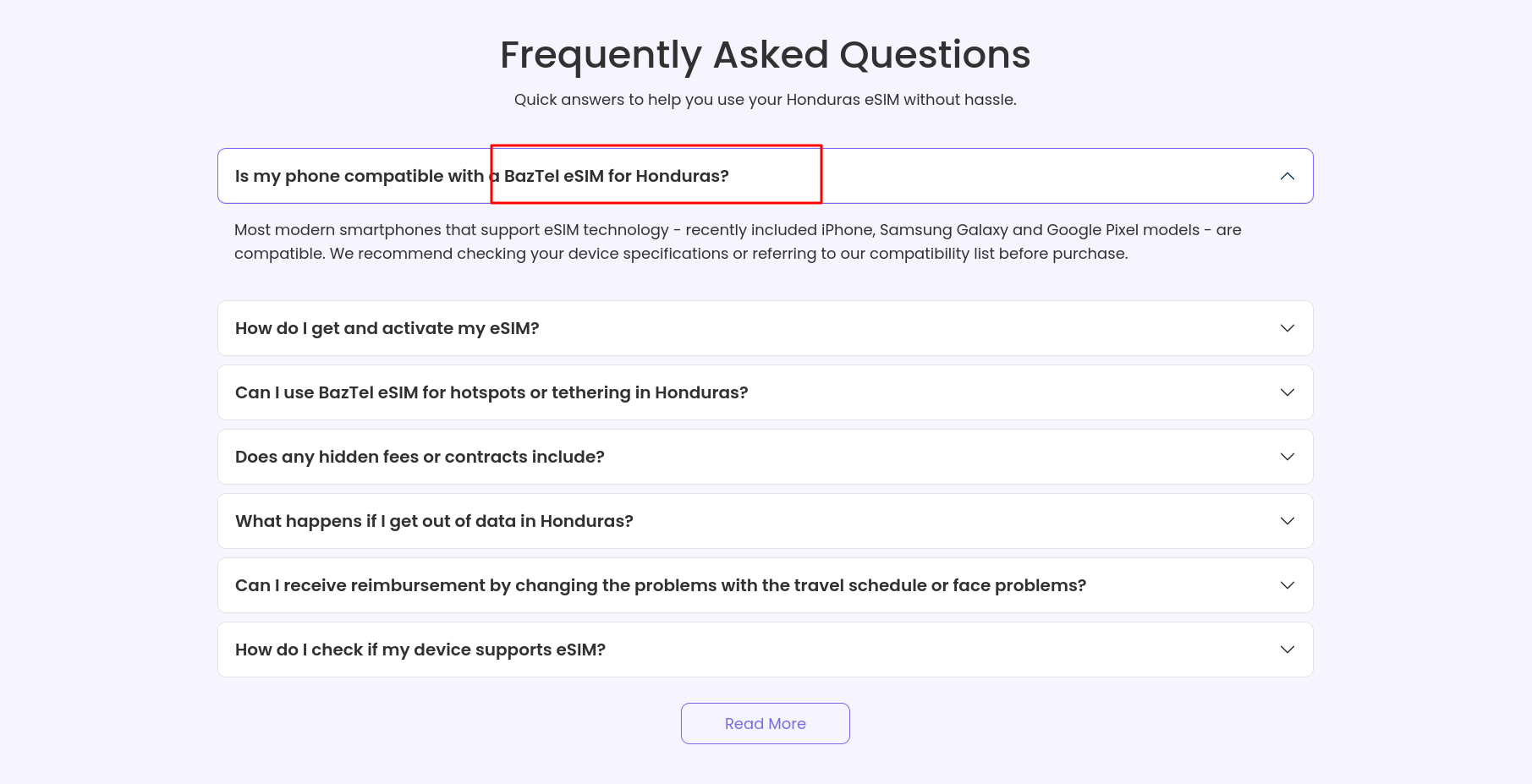Click the down arrow on the hidden fees question
Image resolution: width=1532 pixels, height=784 pixels.
click(x=1287, y=457)
